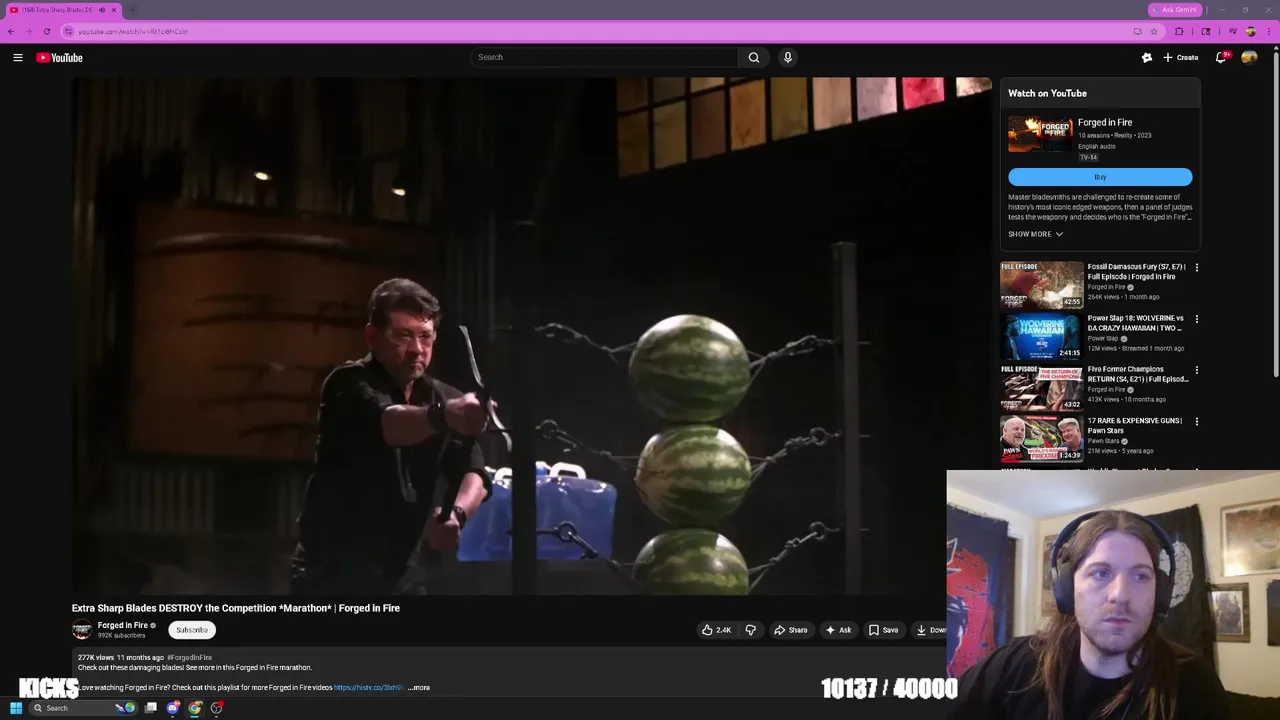1280x720 pixels.
Task: Open the YouTube hamburger guide menu
Action: (x=18, y=58)
